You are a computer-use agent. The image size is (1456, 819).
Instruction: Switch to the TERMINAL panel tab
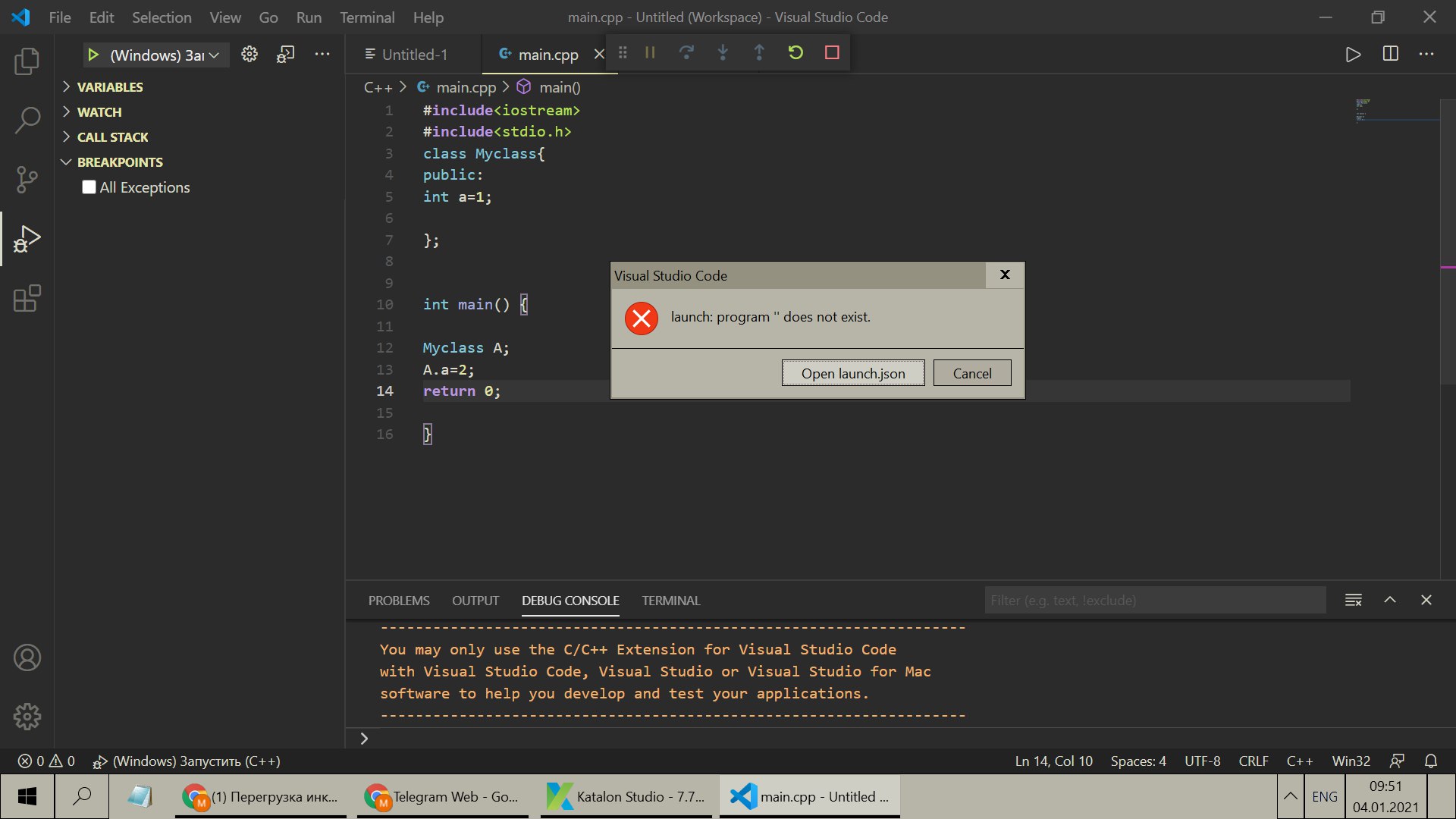click(671, 601)
